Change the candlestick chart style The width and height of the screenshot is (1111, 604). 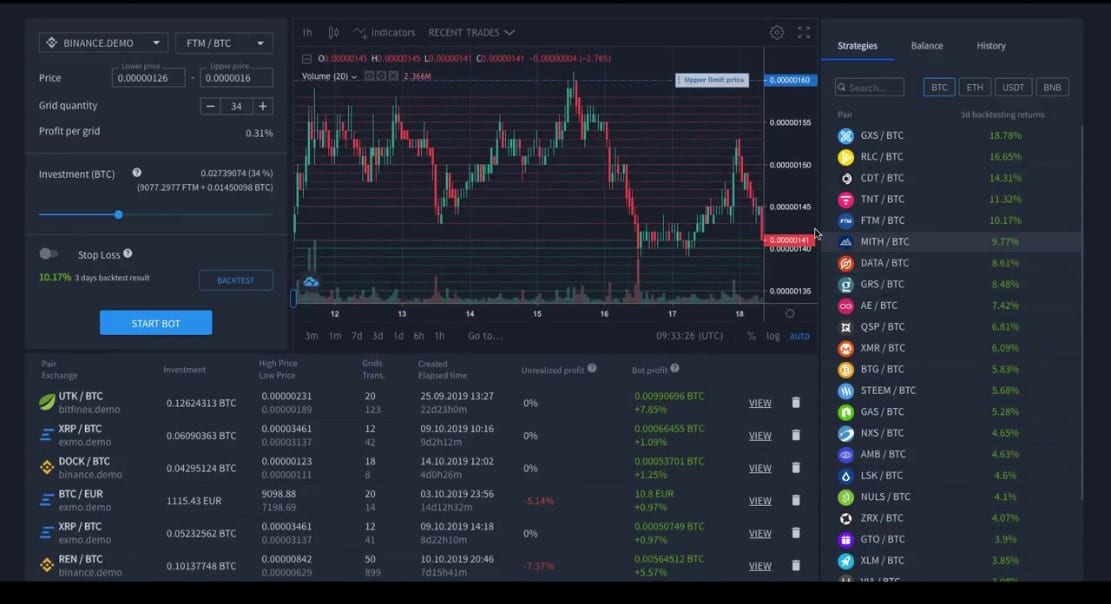(333, 33)
